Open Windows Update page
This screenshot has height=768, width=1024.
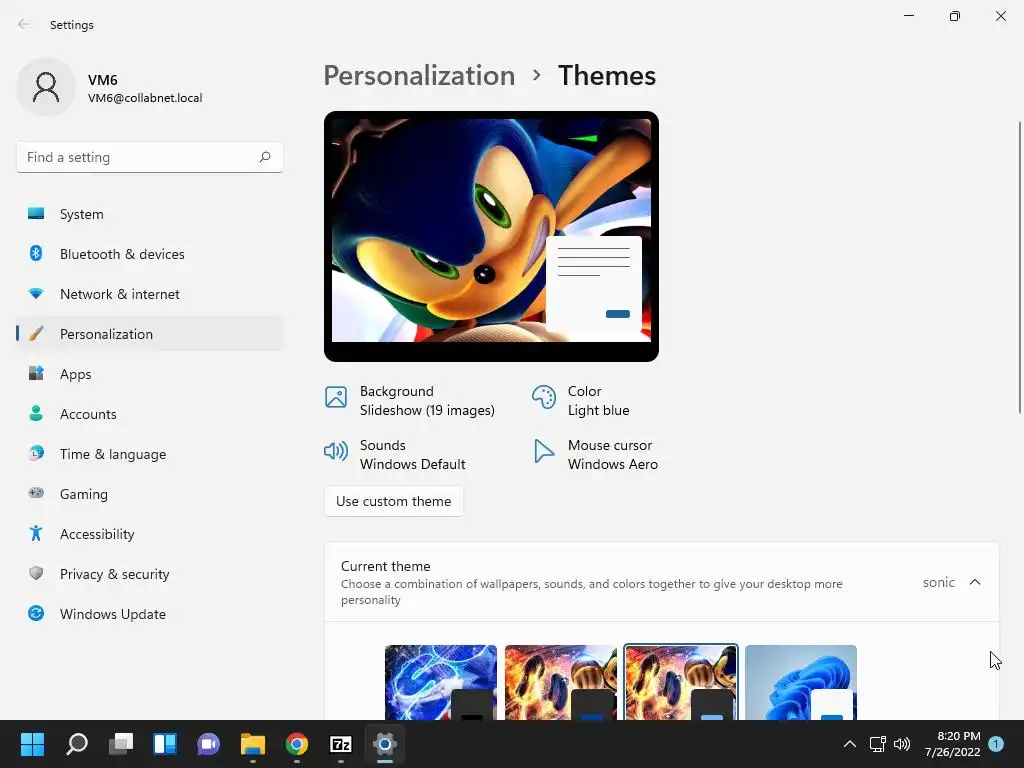pyautogui.click(x=150, y=614)
